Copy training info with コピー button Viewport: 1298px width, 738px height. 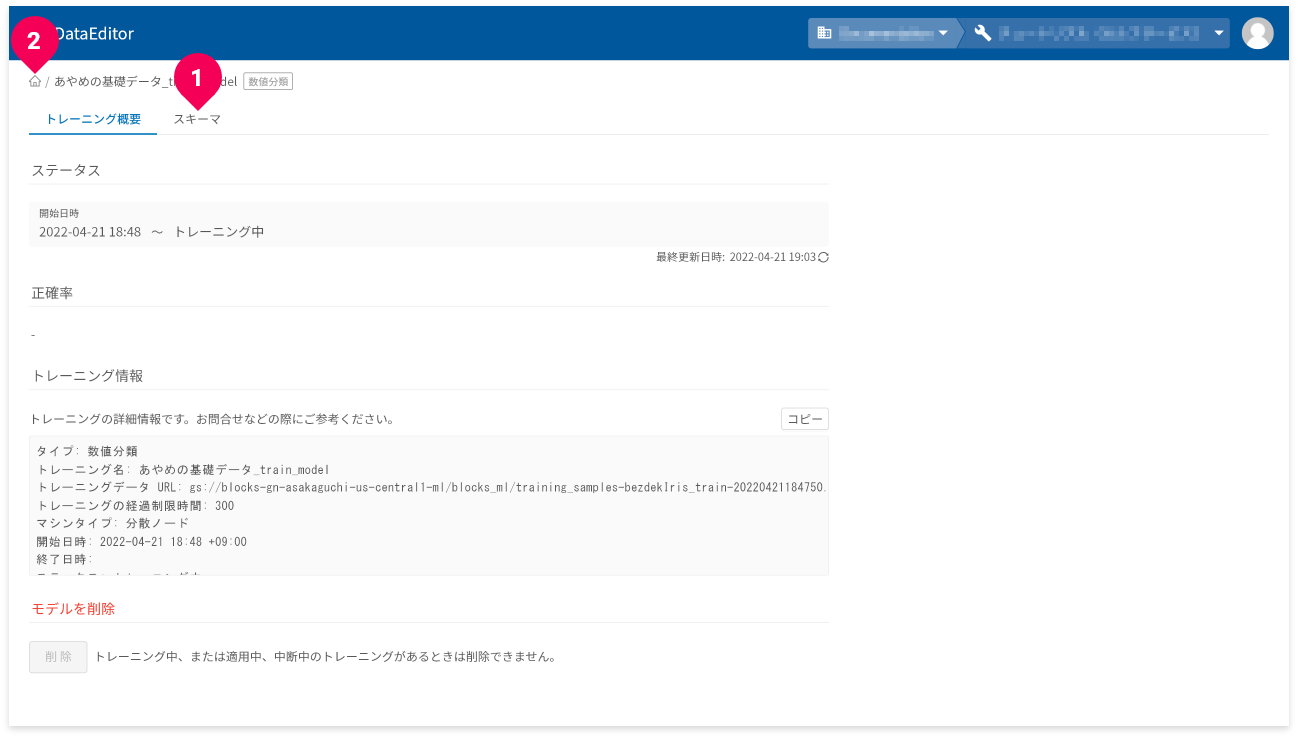(804, 419)
